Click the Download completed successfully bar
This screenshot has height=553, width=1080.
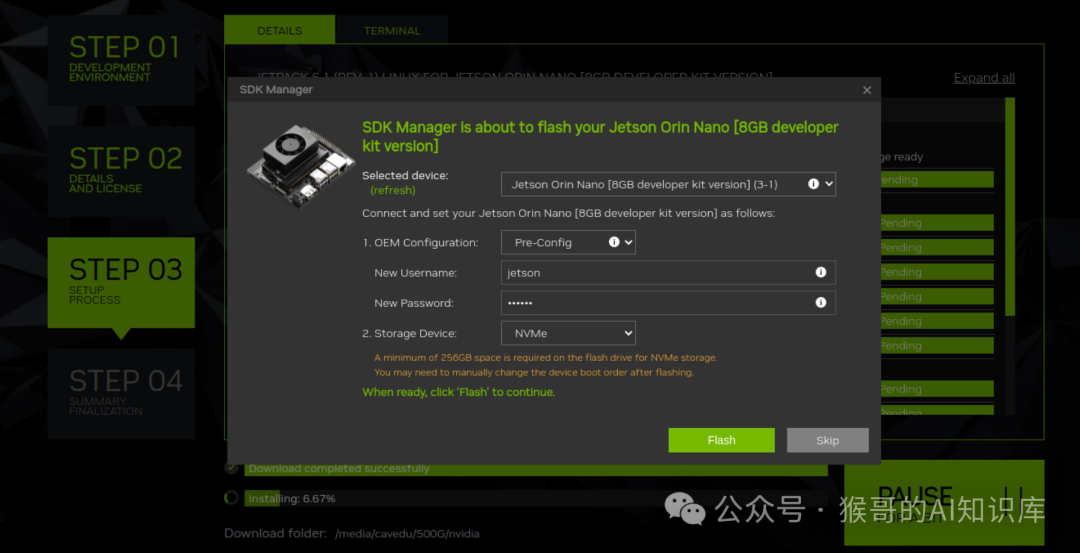point(536,468)
